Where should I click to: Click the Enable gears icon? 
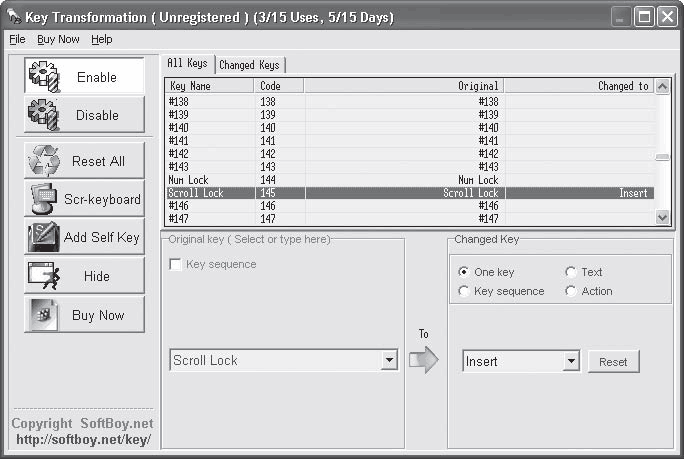[44, 77]
